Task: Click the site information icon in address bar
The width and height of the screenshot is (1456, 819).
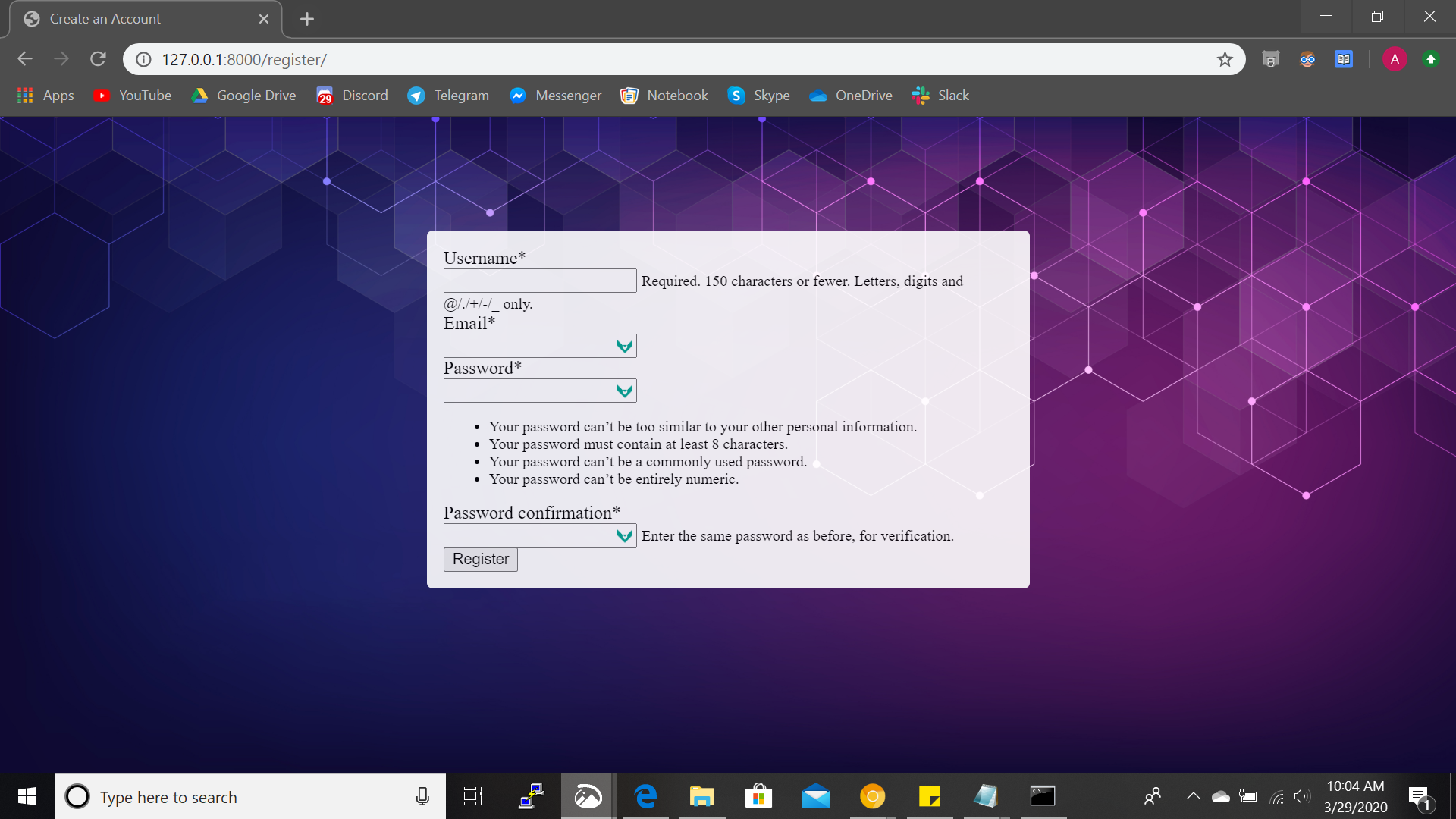Action: pos(143,59)
